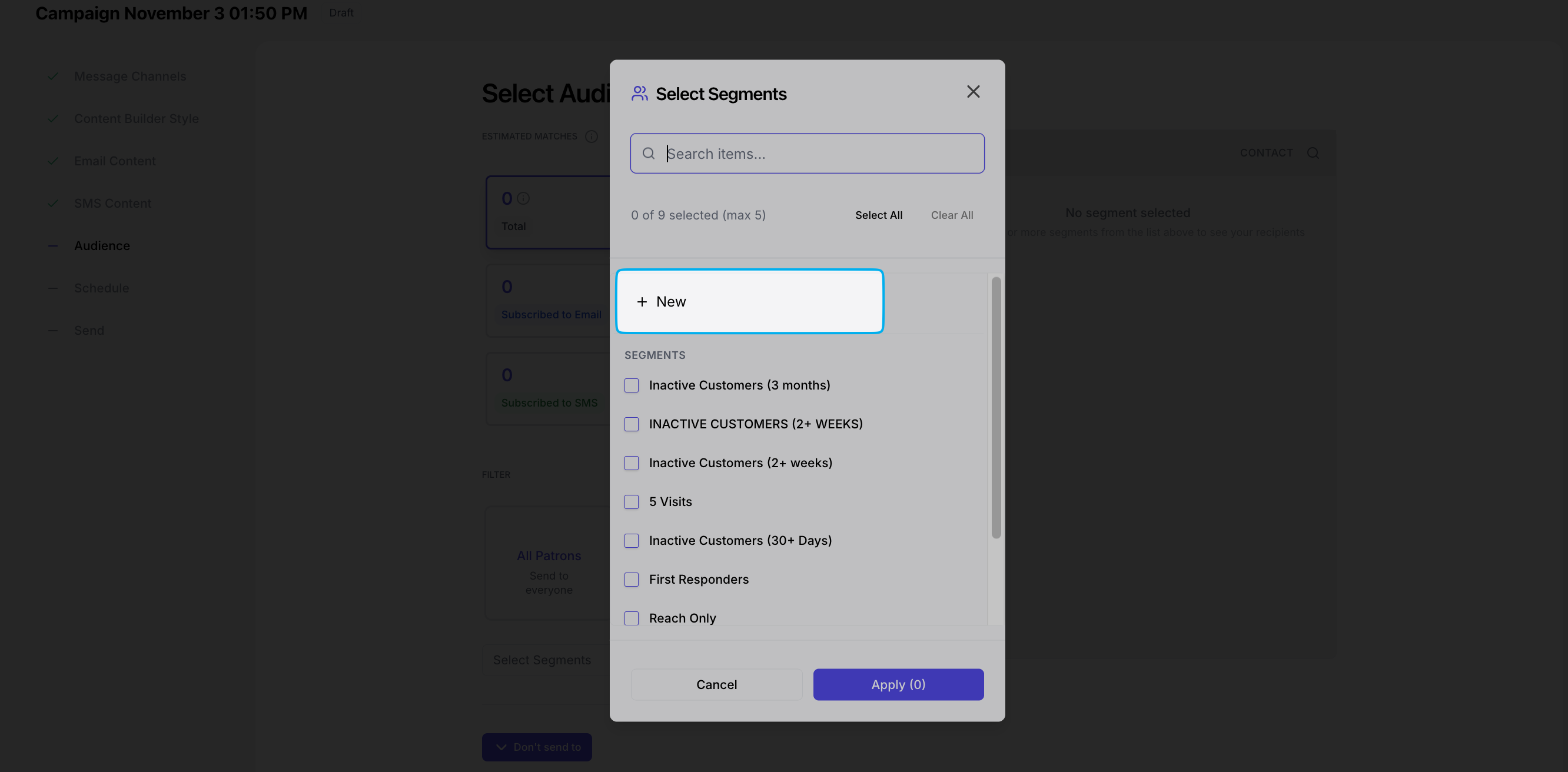Go to the Schedule step

coord(101,288)
